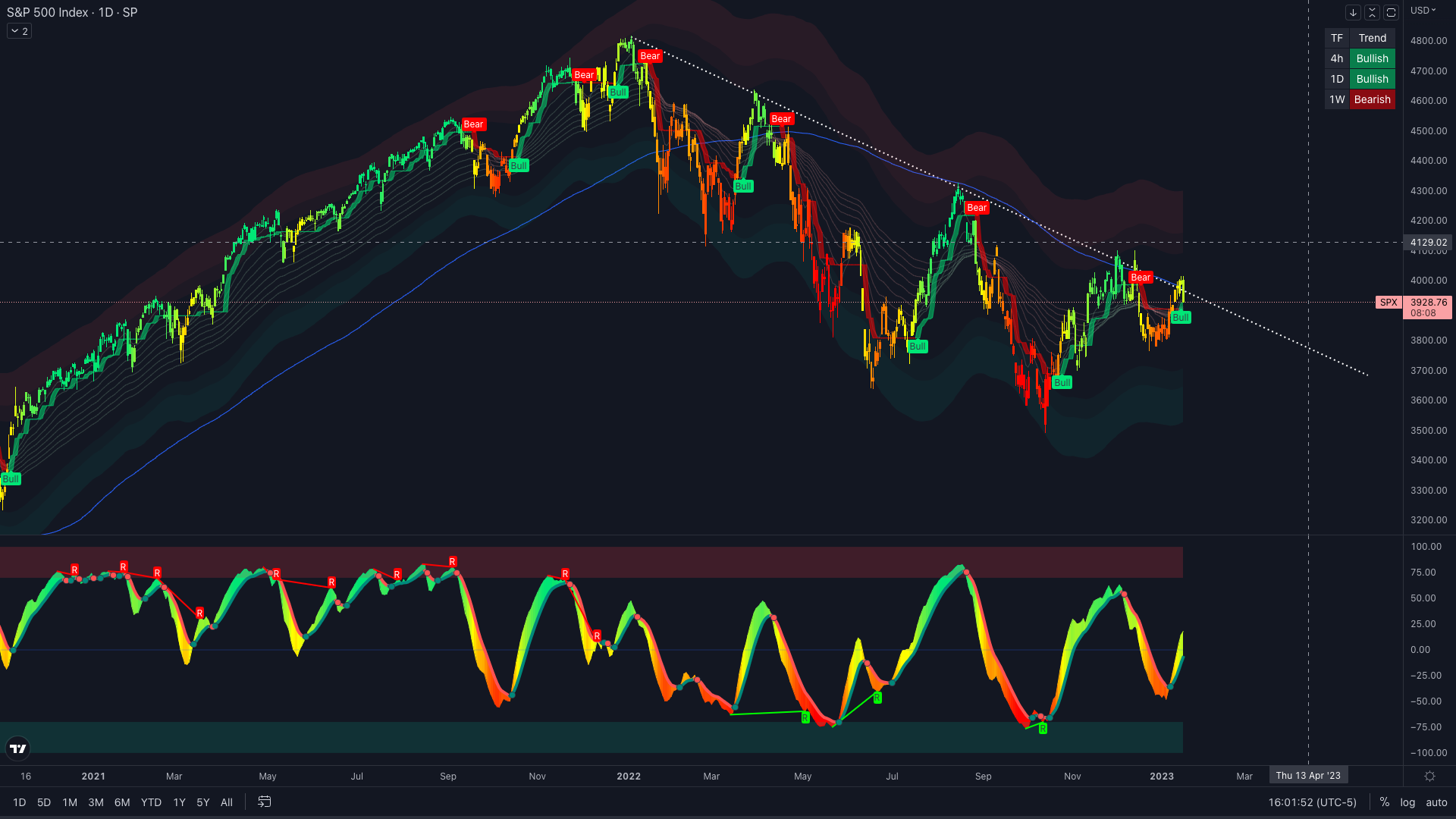Click the Bear signal label near 4800 peak
This screenshot has height=819, width=1456.
point(650,56)
